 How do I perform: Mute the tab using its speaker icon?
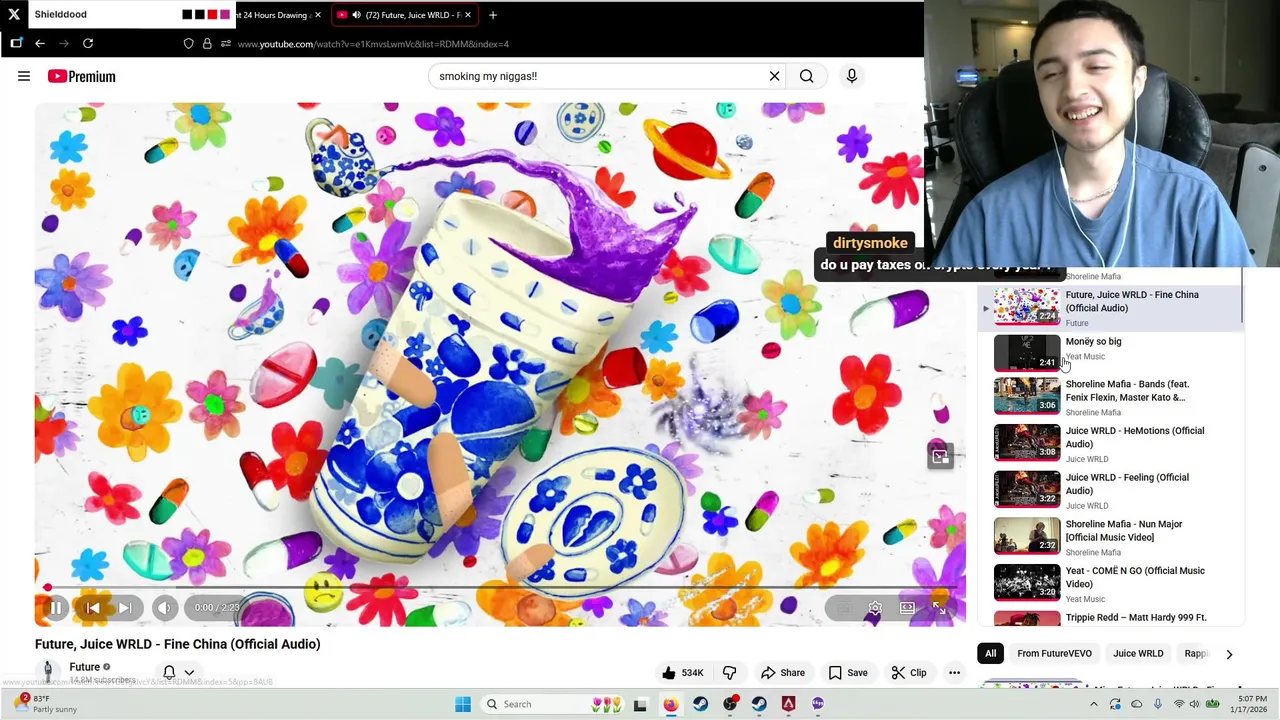(357, 15)
